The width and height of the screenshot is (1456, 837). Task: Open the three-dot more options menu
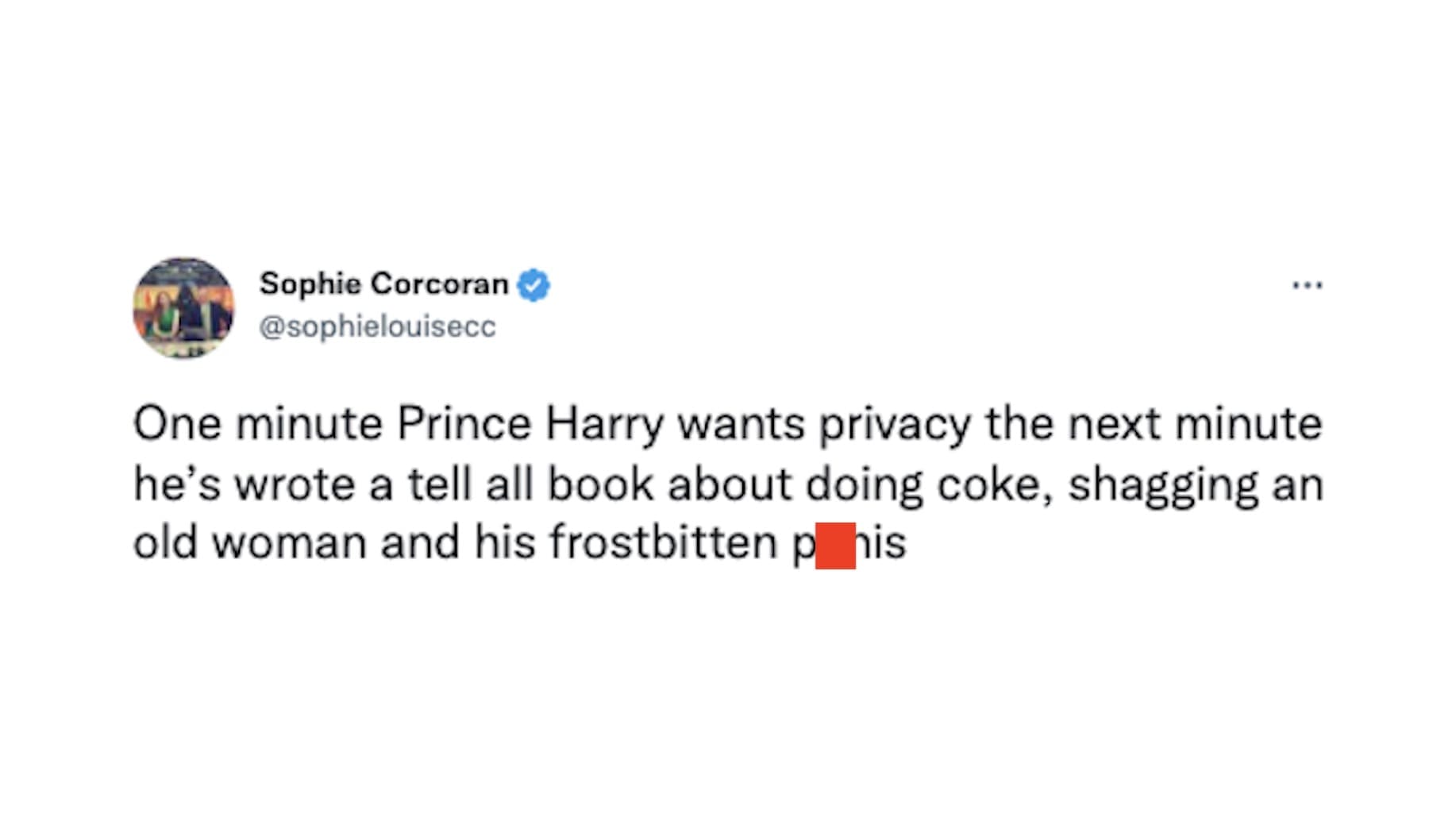click(1307, 284)
